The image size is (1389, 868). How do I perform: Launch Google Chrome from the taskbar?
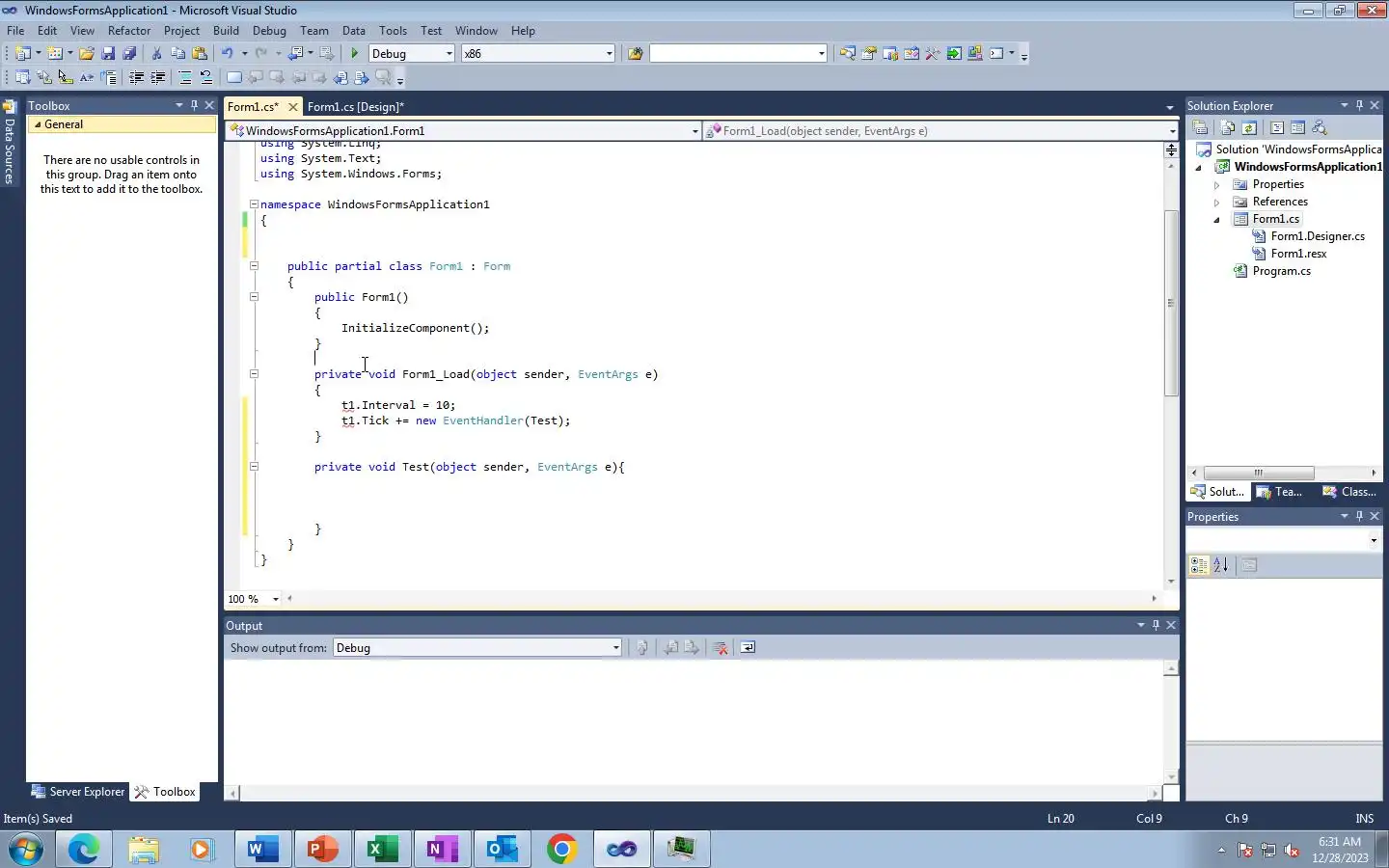[561, 849]
